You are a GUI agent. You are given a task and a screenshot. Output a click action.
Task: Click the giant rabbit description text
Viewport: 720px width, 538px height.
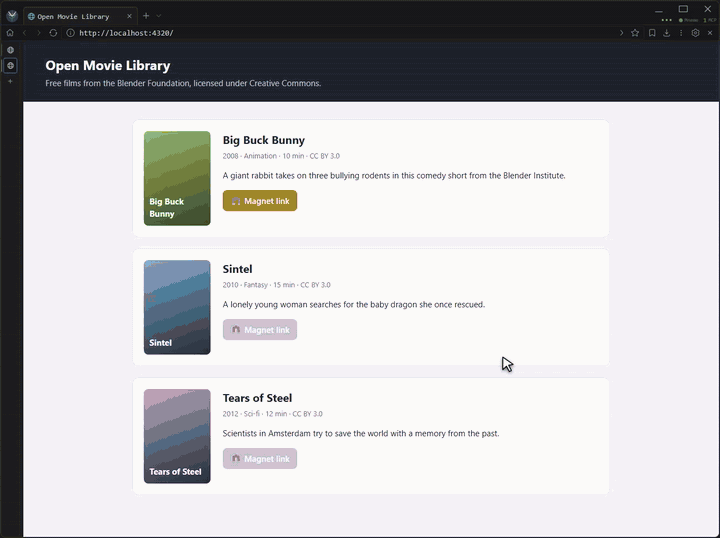point(394,175)
